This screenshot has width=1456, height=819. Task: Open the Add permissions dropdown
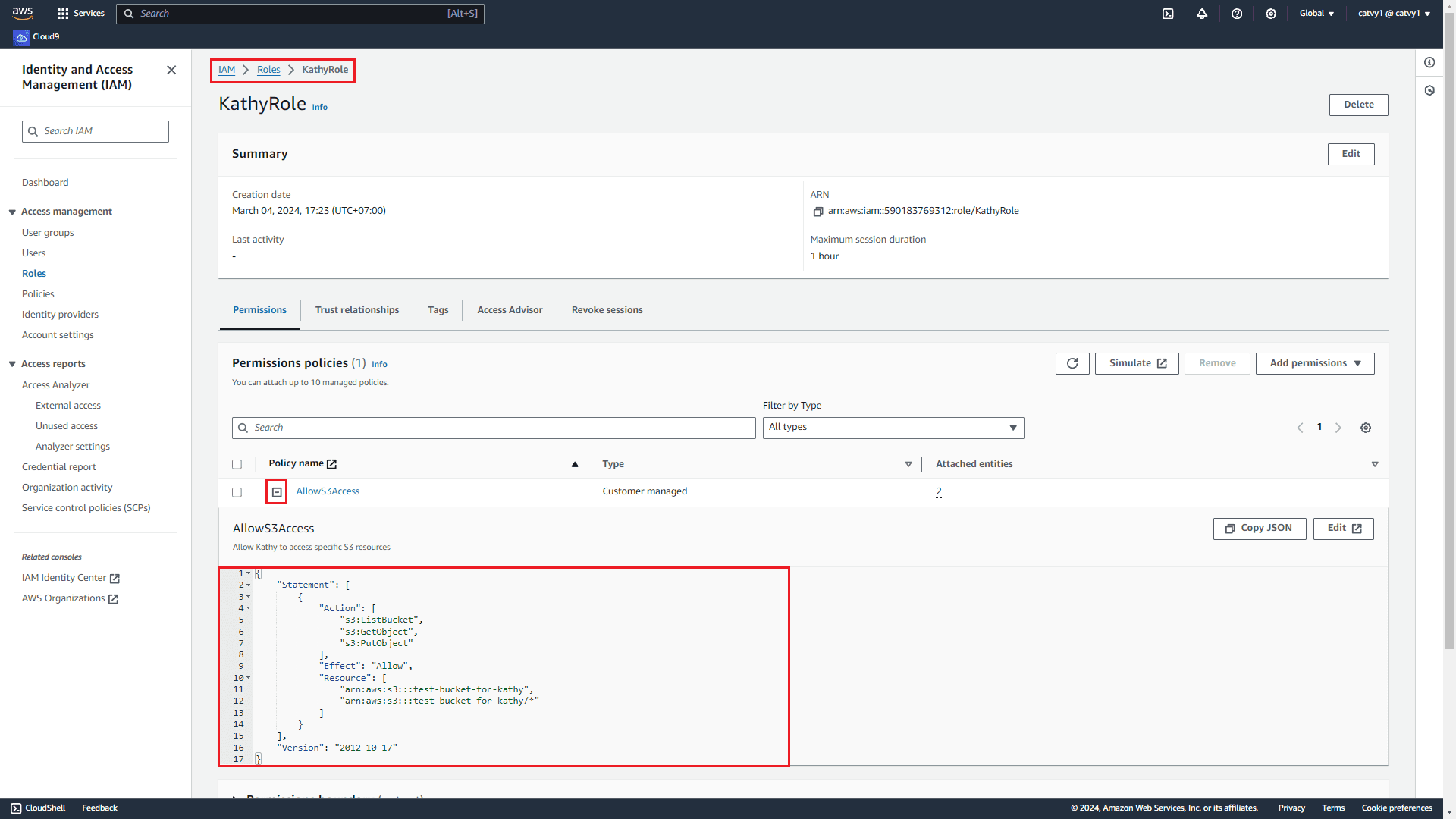pos(1315,363)
